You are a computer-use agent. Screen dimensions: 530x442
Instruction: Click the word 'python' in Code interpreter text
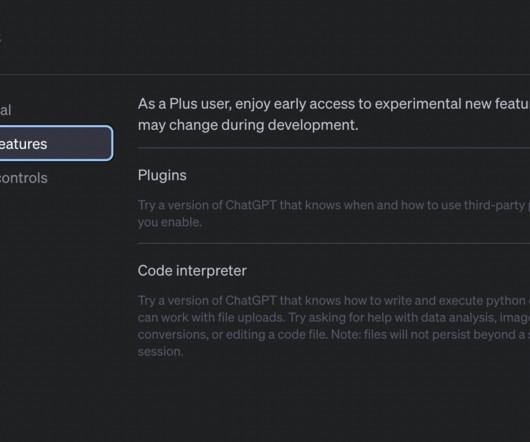(x=506, y=301)
